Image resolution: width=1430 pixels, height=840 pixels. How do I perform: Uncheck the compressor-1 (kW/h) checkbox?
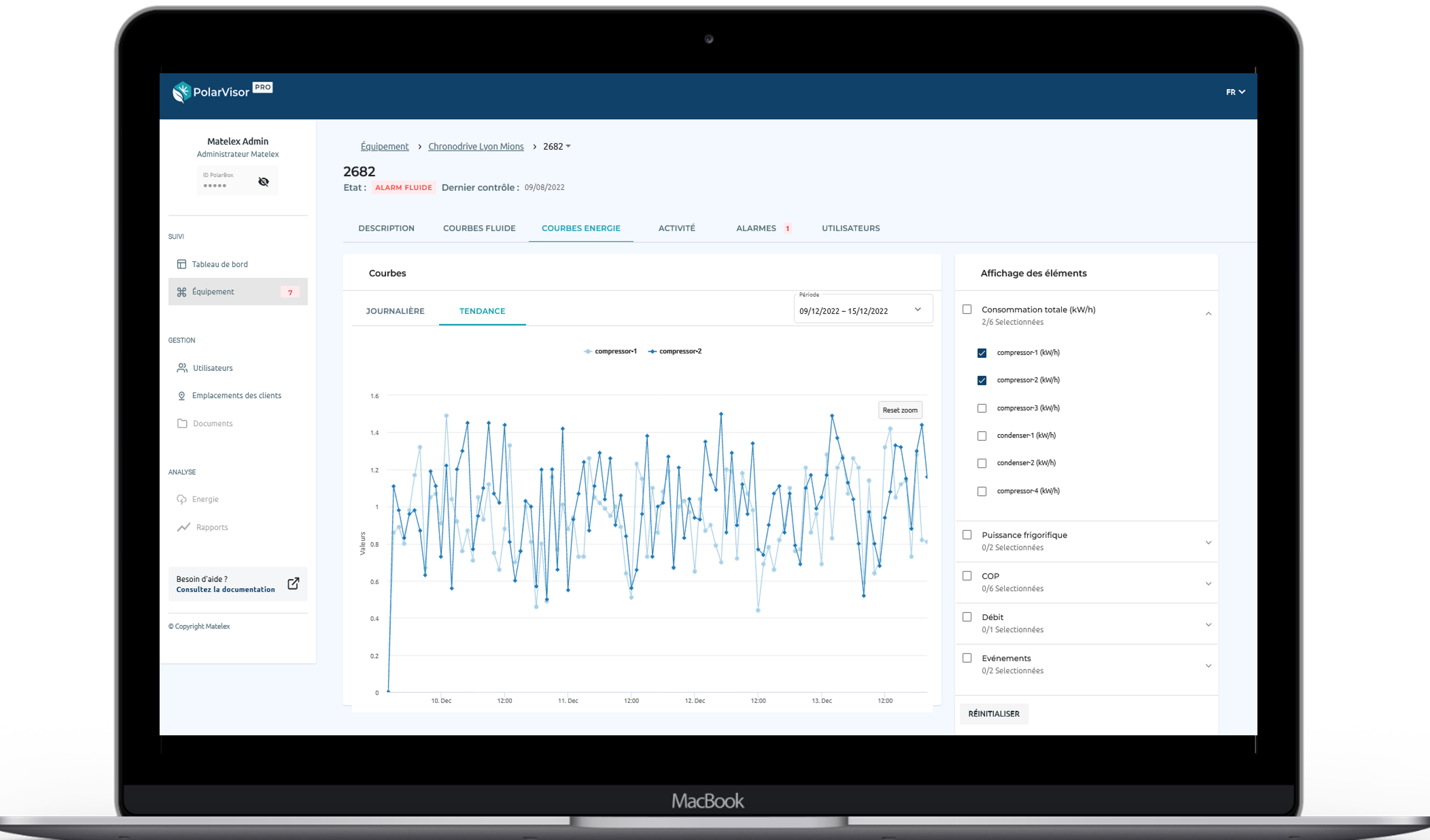pyautogui.click(x=982, y=353)
